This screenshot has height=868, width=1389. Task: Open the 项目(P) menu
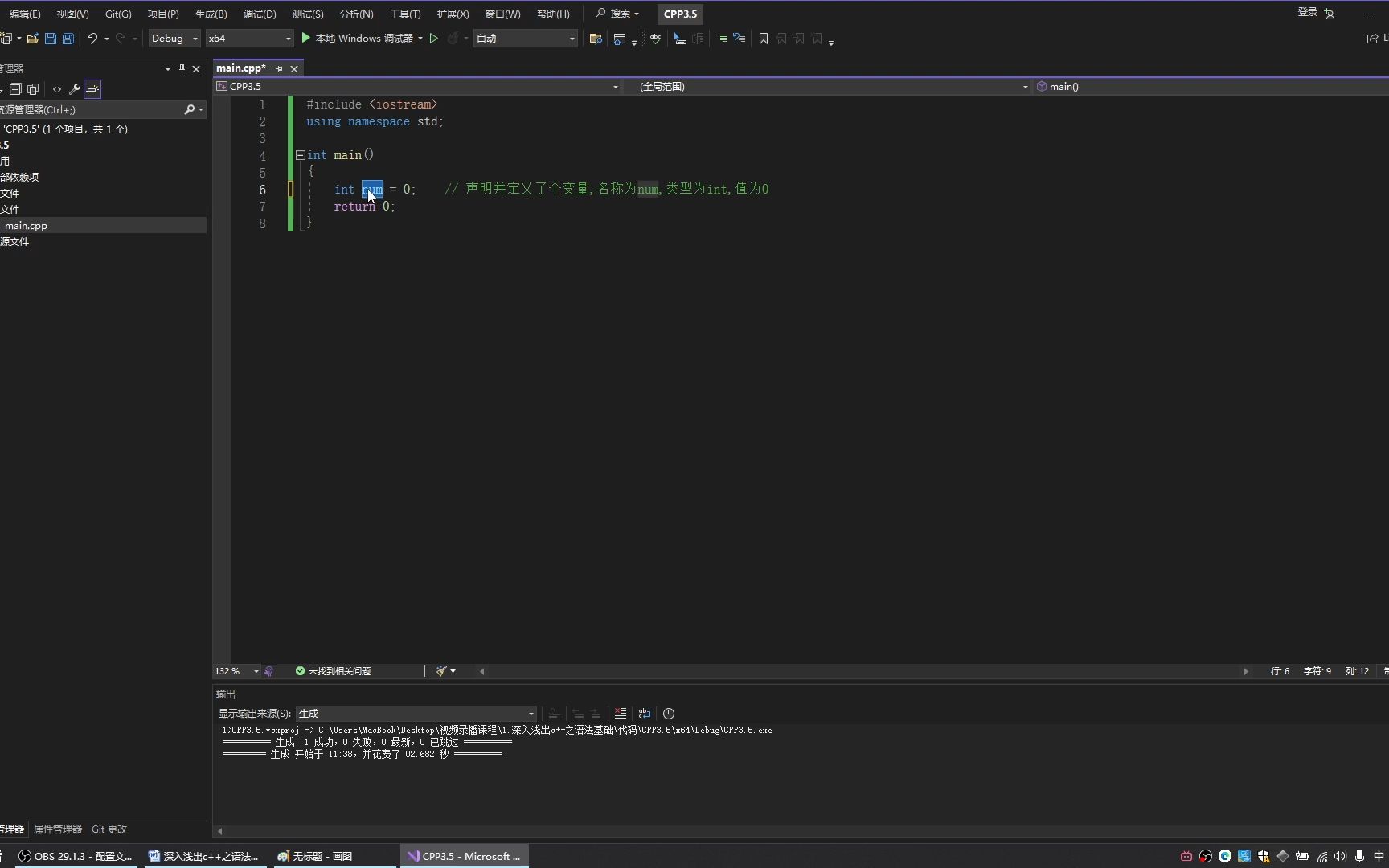click(x=163, y=14)
